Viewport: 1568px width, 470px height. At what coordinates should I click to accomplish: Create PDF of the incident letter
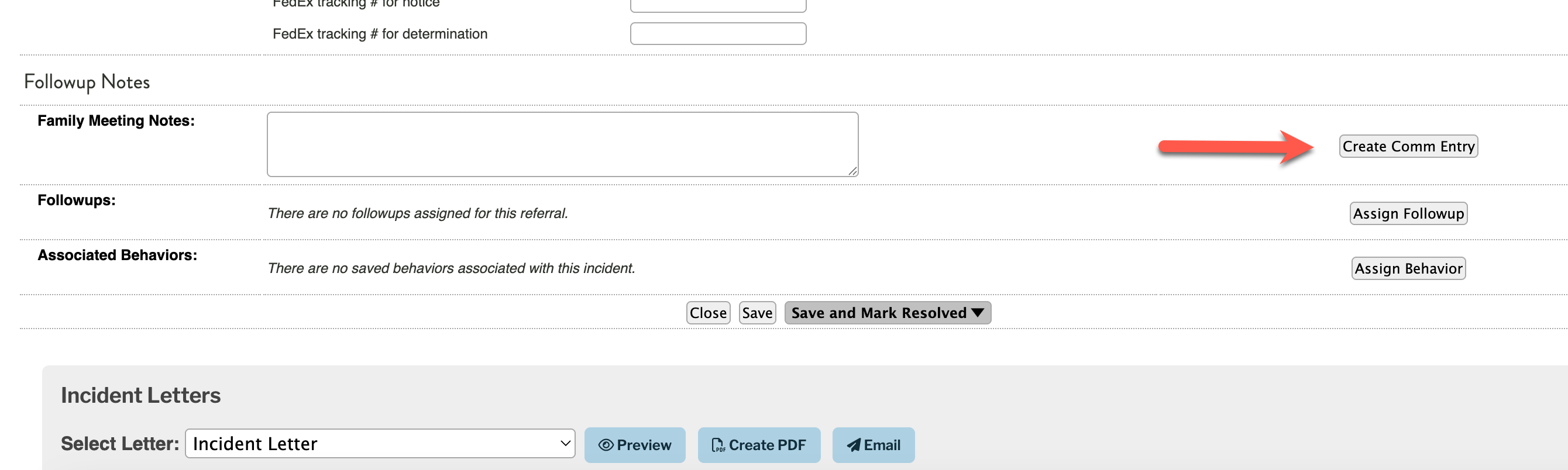pyautogui.click(x=758, y=445)
